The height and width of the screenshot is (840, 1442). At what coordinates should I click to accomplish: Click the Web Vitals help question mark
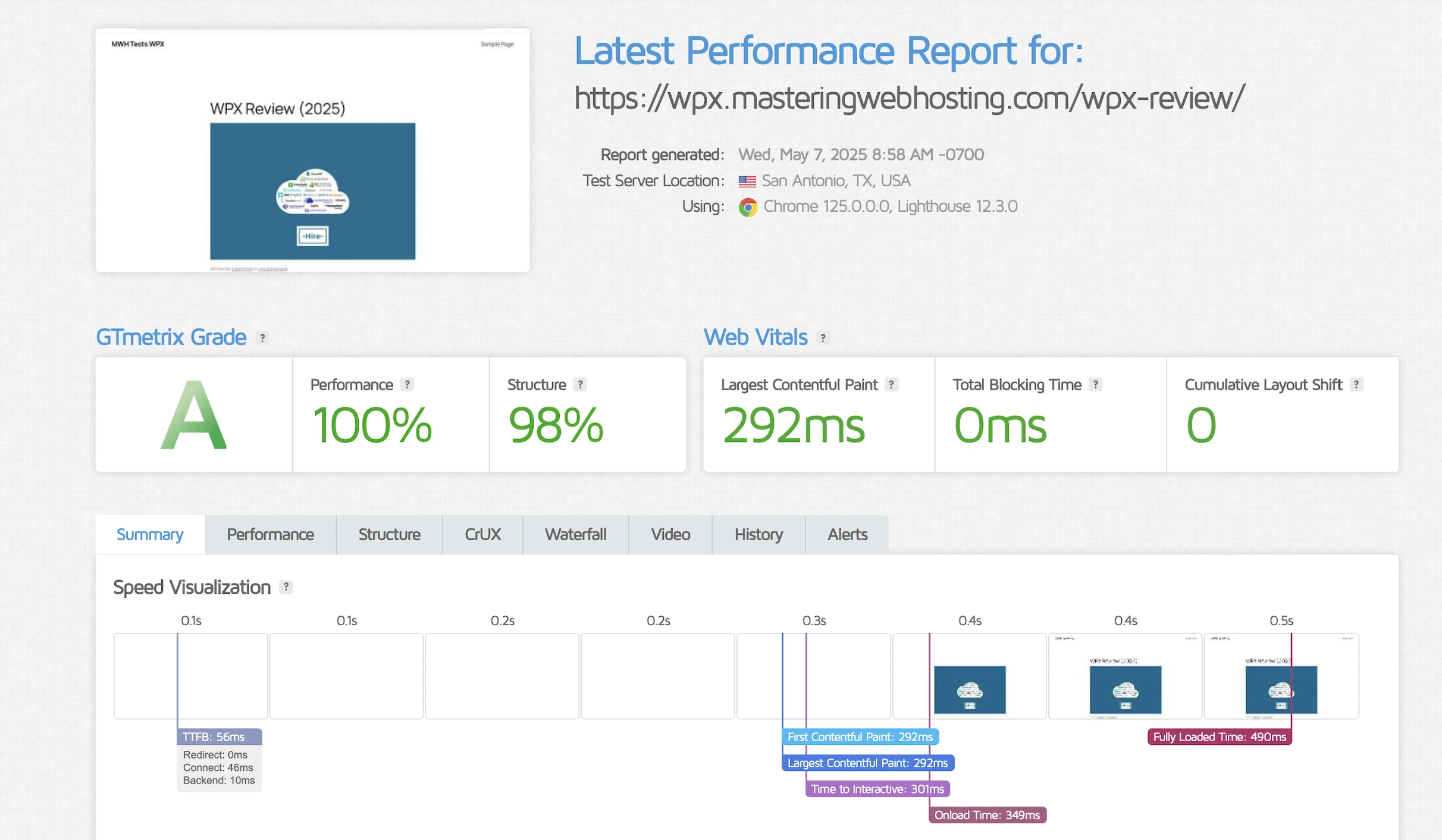point(823,338)
